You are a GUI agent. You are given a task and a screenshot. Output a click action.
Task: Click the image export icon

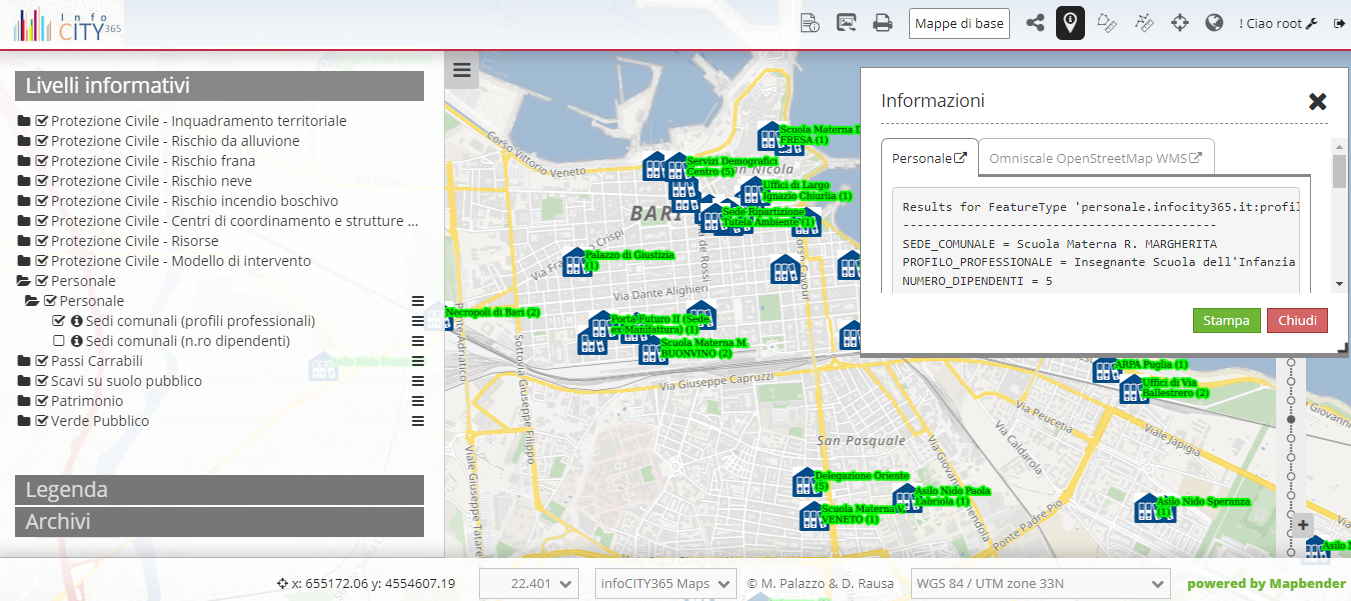tap(846, 23)
